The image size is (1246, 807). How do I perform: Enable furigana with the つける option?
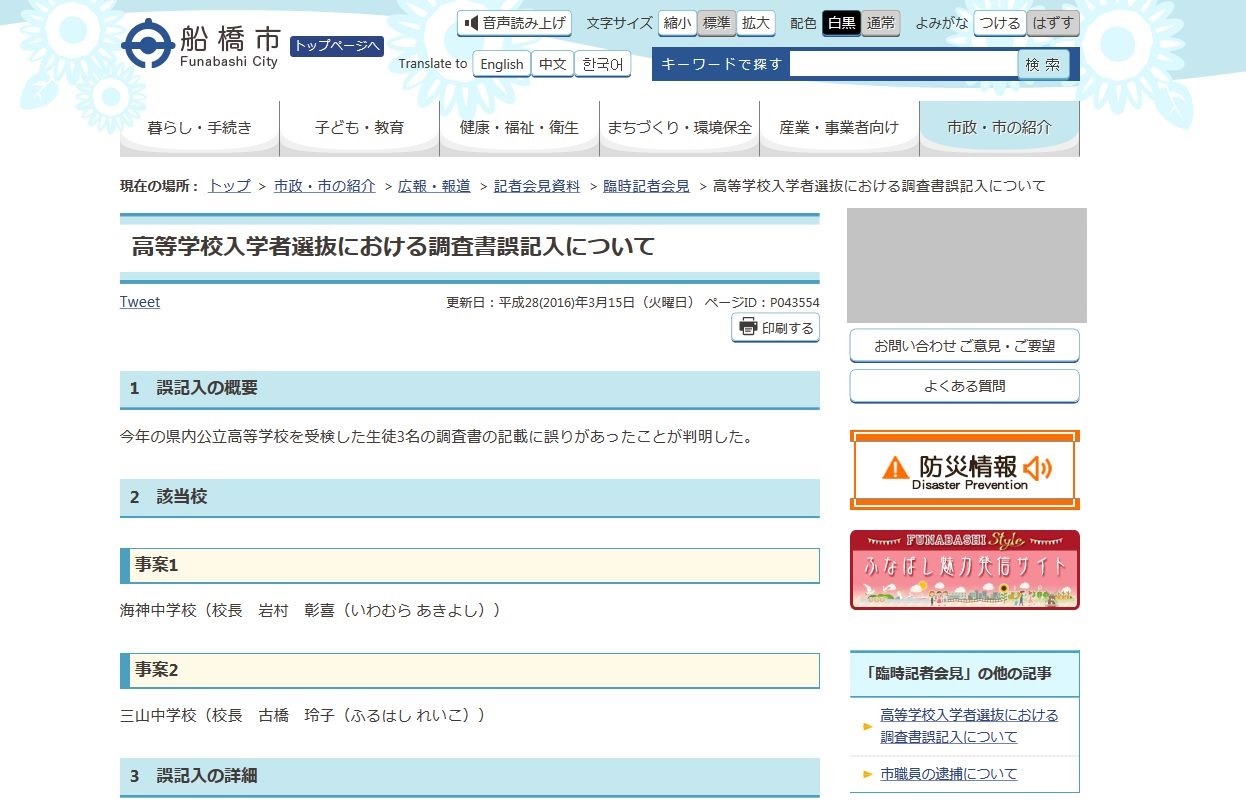tap(999, 23)
